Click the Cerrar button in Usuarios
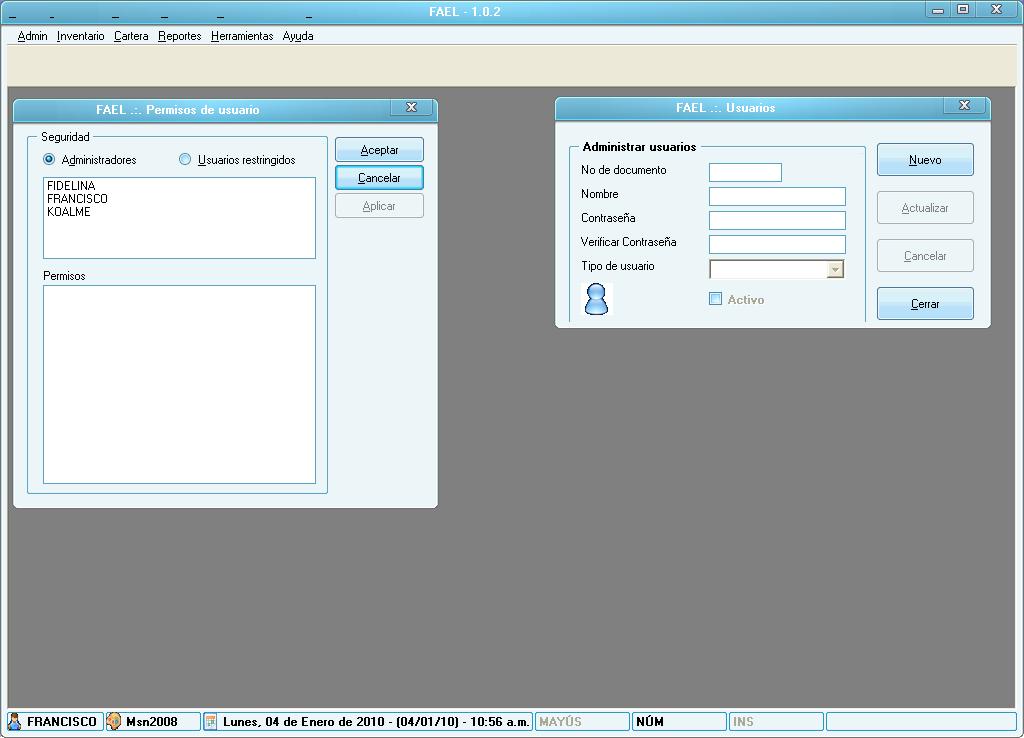The width and height of the screenshot is (1024, 738). [x=925, y=304]
